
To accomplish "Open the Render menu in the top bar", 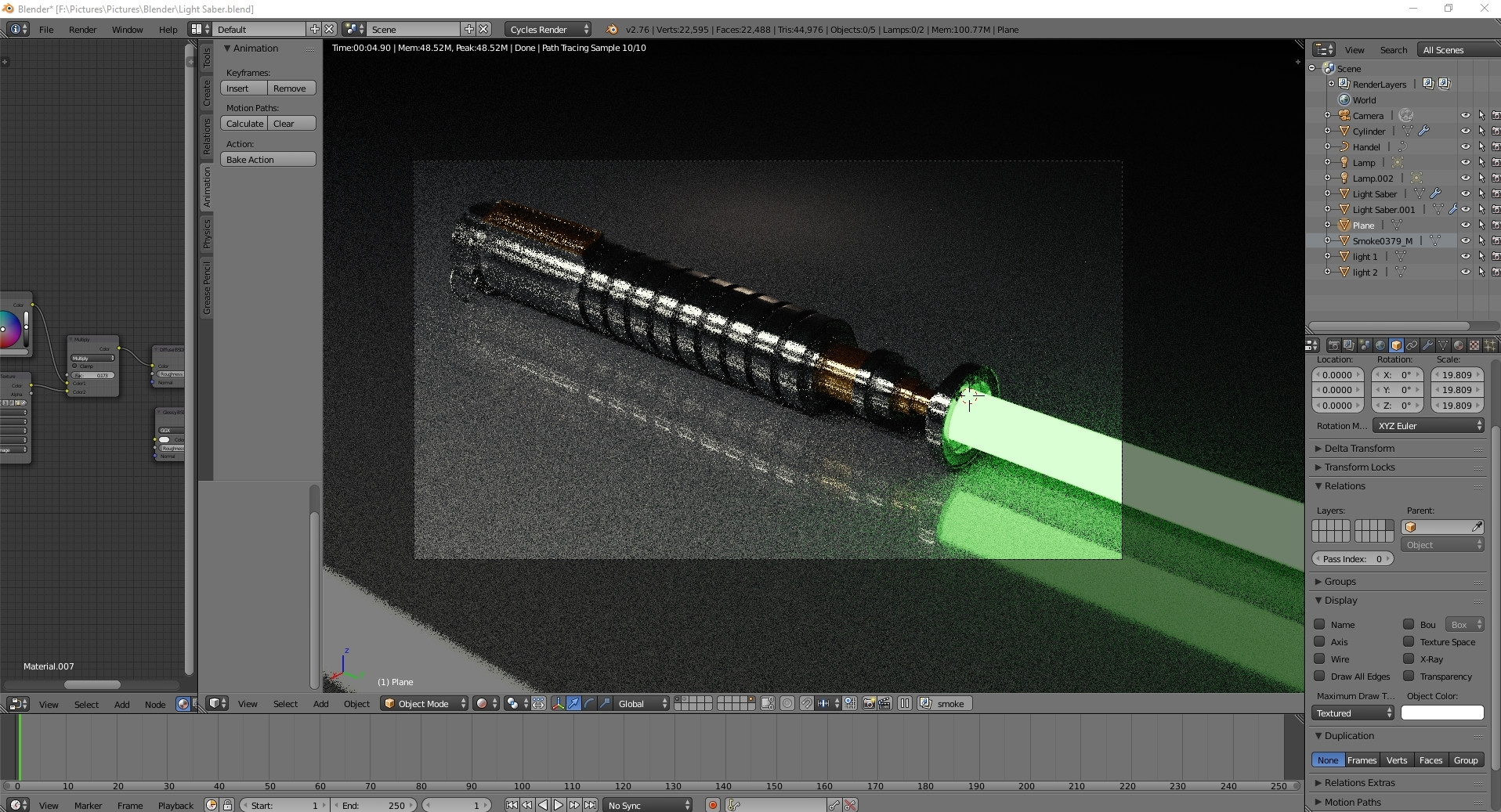I will (82, 29).
